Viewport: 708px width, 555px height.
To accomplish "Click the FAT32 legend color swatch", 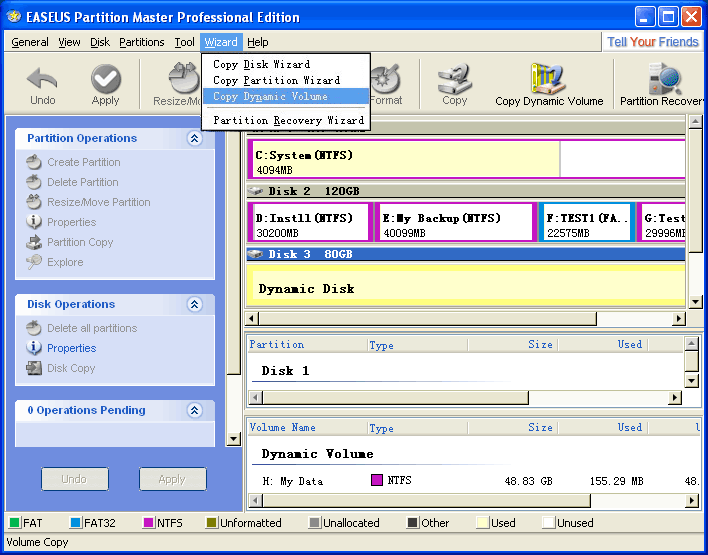I will (75, 523).
